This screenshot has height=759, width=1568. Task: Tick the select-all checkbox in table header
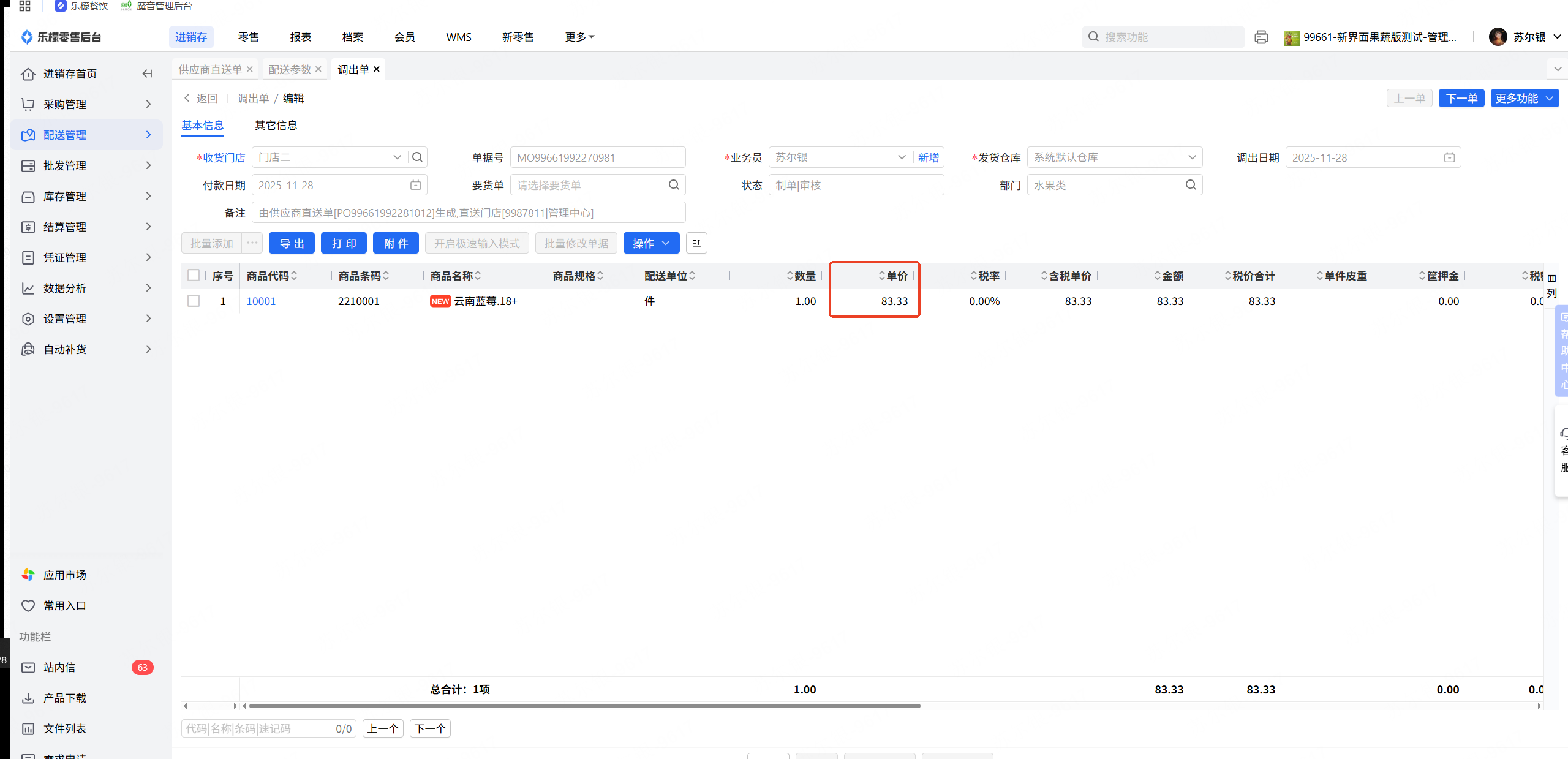point(194,276)
